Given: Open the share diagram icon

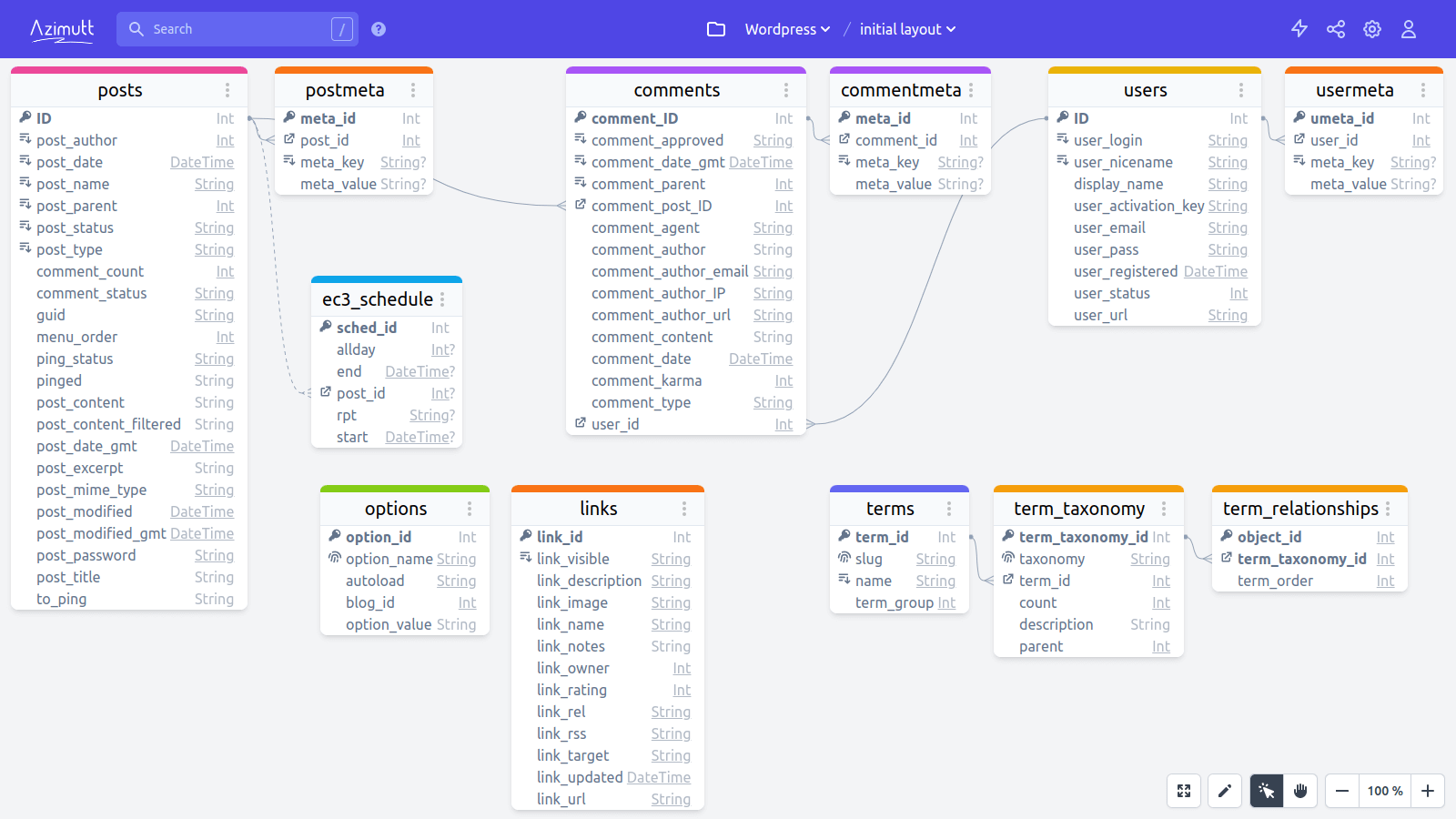Looking at the screenshot, I should tap(1336, 28).
